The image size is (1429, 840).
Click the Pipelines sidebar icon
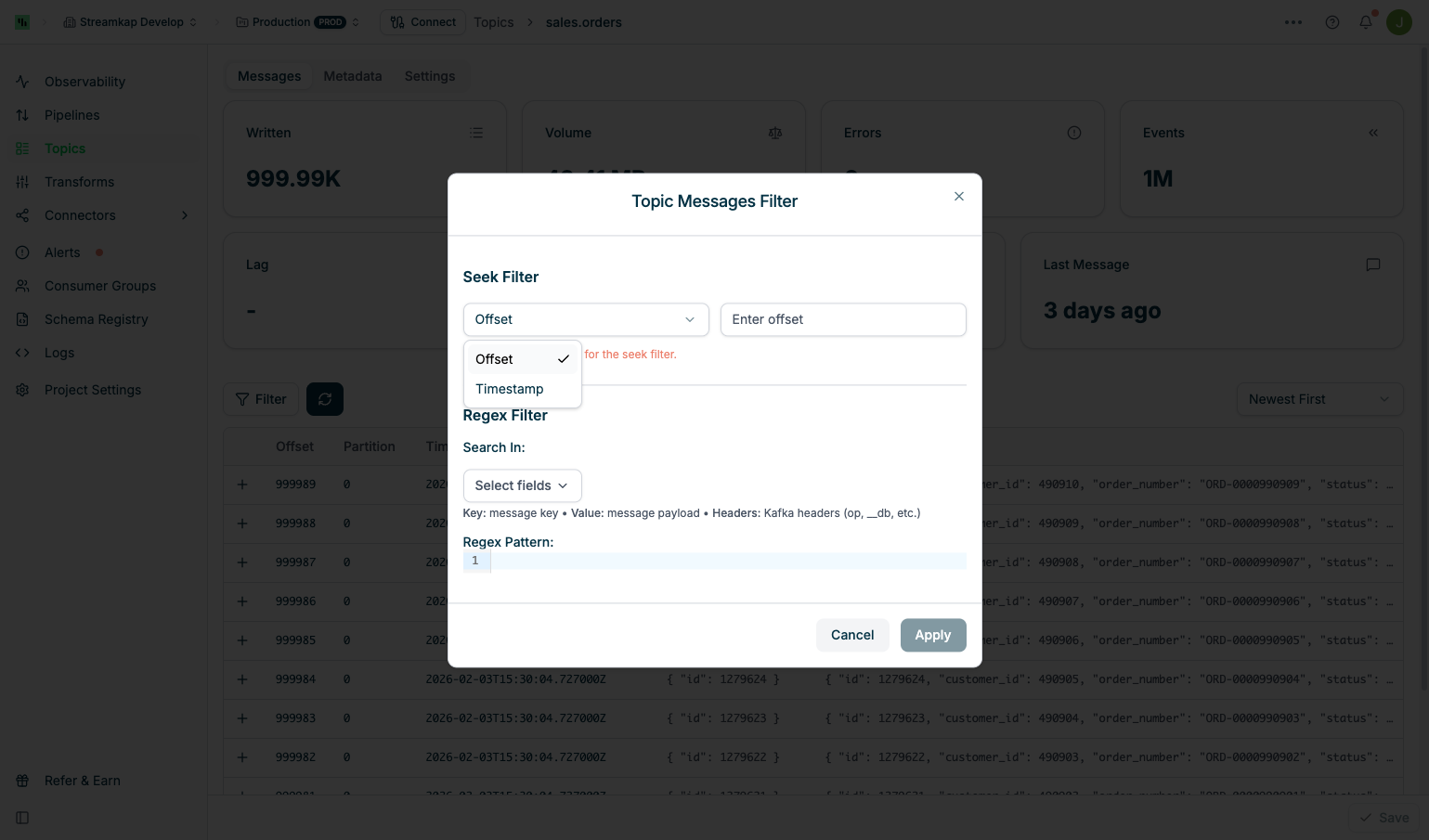pos(22,115)
